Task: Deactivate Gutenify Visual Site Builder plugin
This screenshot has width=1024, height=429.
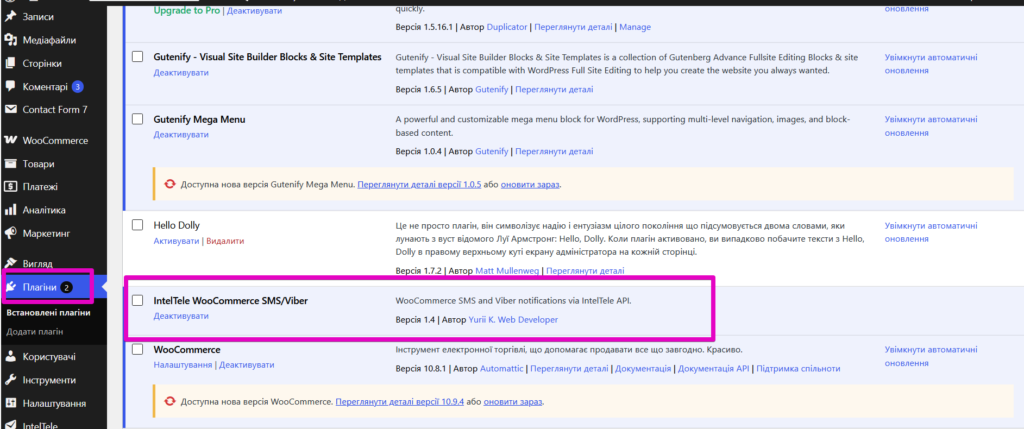Action: [181, 72]
